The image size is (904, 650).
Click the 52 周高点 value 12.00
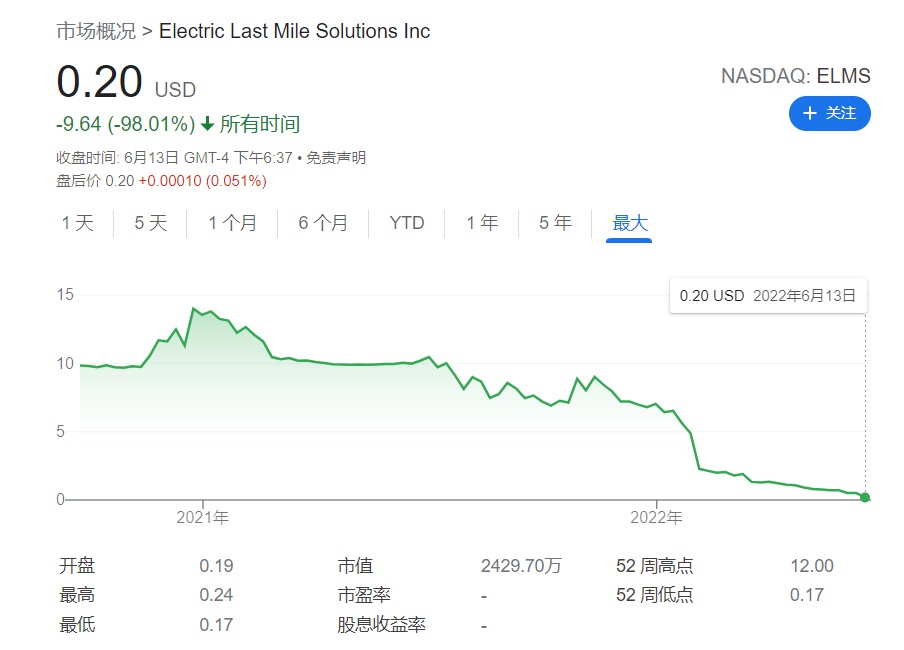pyautogui.click(x=811, y=566)
